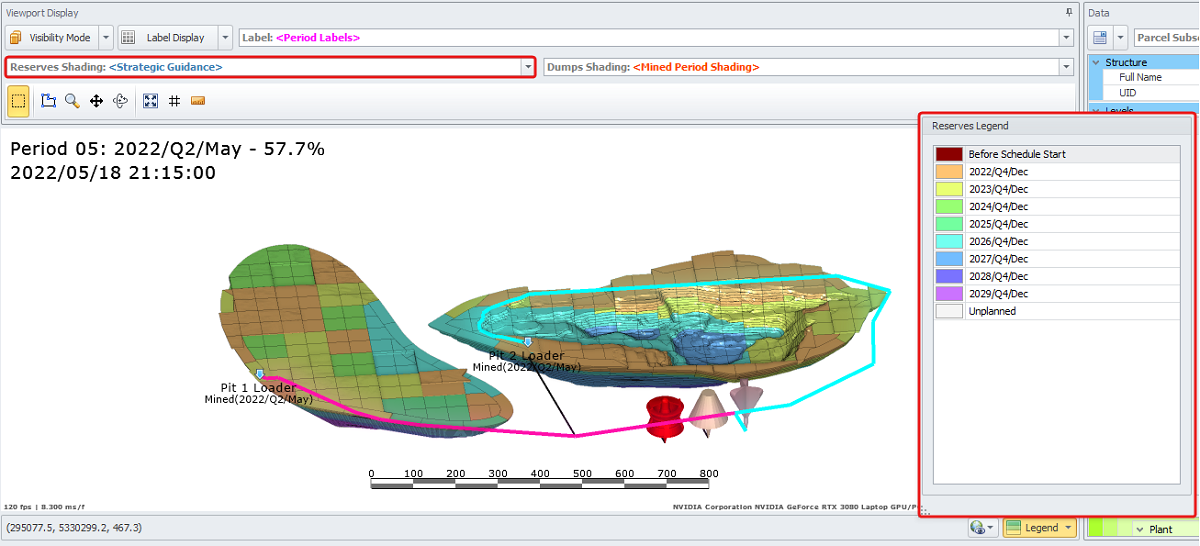This screenshot has height=546, width=1200.
Task: Activate the rectangular selection tool
Action: 18,101
